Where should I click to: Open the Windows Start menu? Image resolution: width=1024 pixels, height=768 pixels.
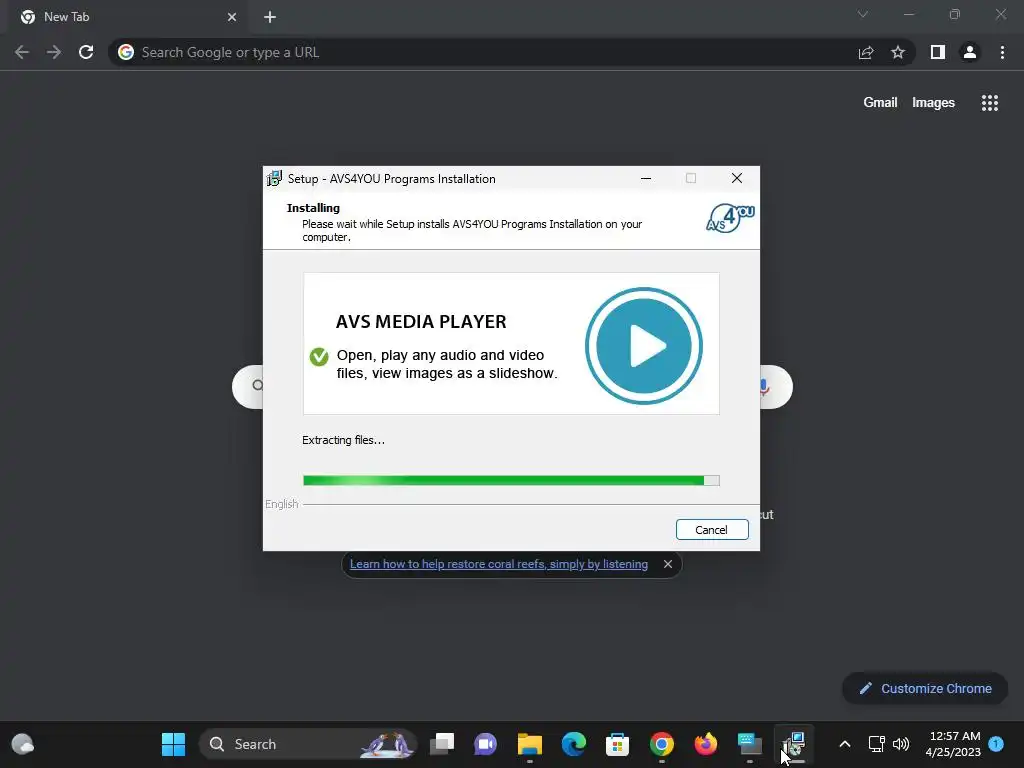click(x=173, y=744)
